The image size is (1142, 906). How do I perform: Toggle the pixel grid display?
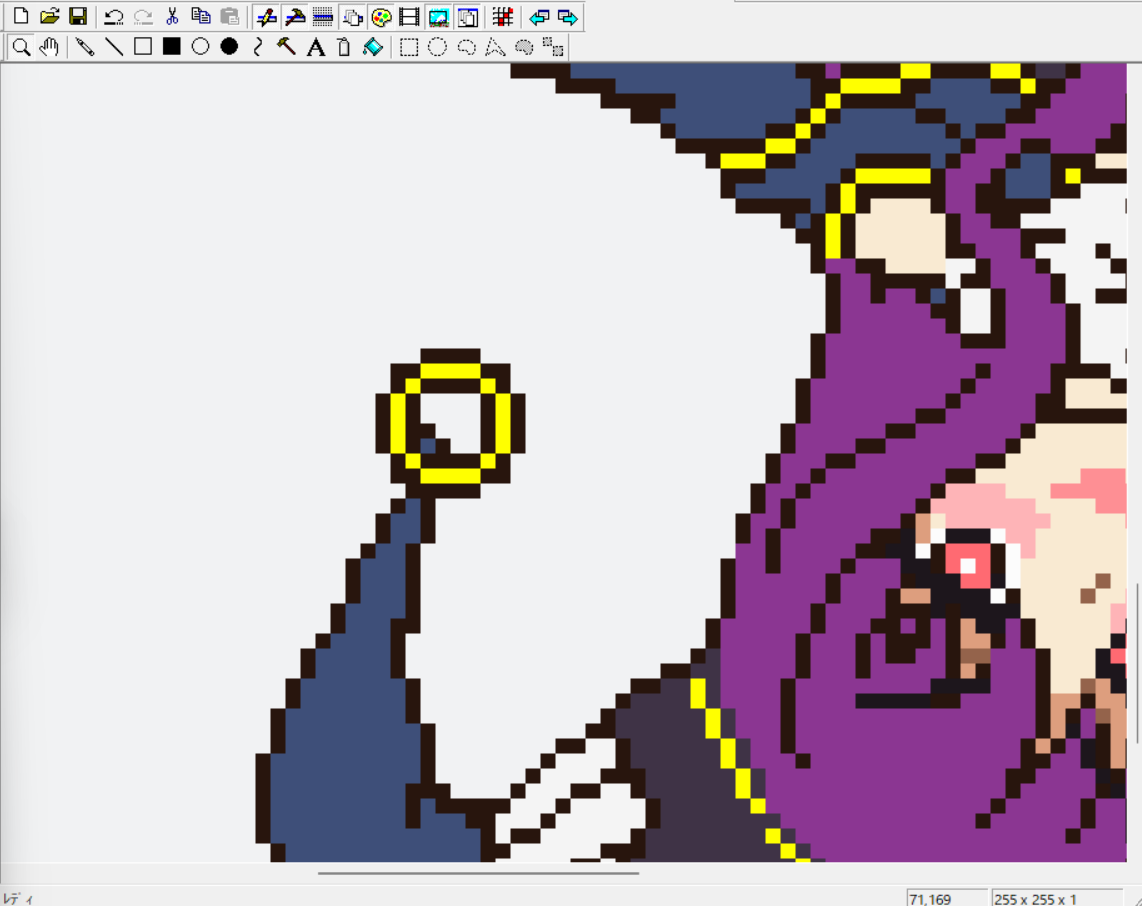(x=503, y=16)
